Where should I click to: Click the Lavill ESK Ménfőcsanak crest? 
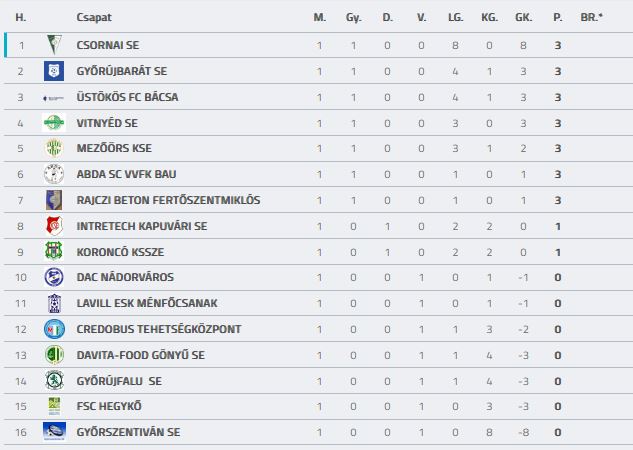pos(54,303)
